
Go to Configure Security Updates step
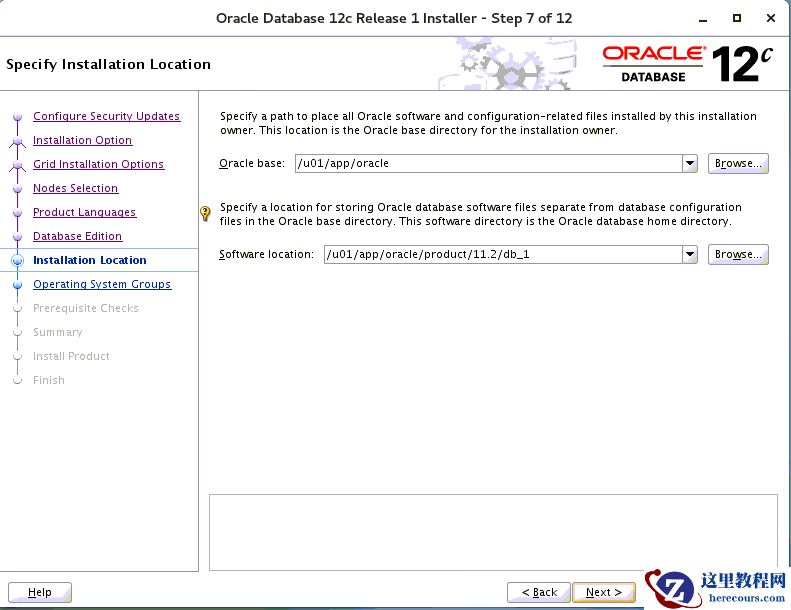[106, 116]
